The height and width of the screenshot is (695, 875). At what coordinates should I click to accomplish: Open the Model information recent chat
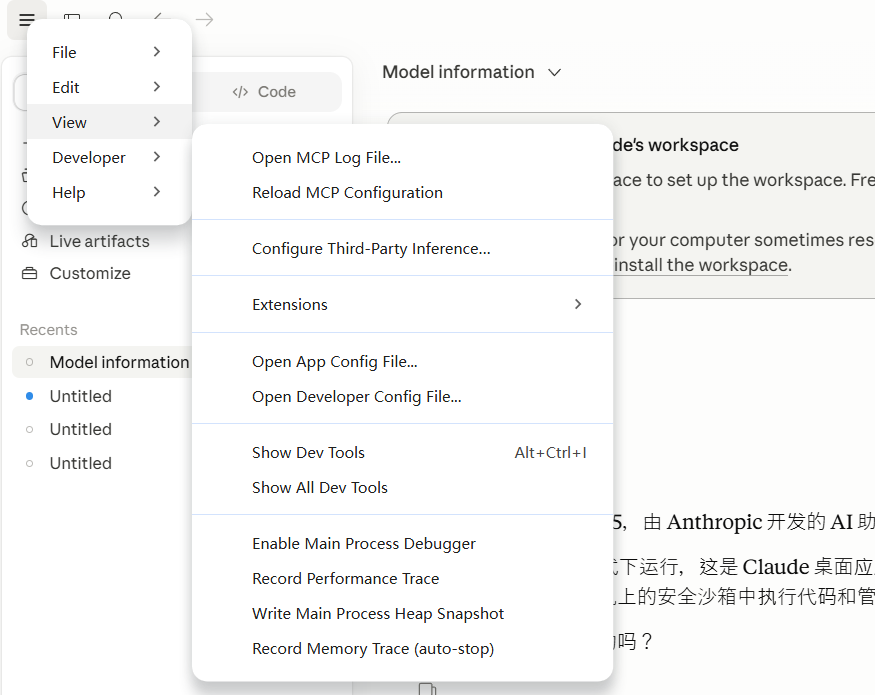(103, 362)
